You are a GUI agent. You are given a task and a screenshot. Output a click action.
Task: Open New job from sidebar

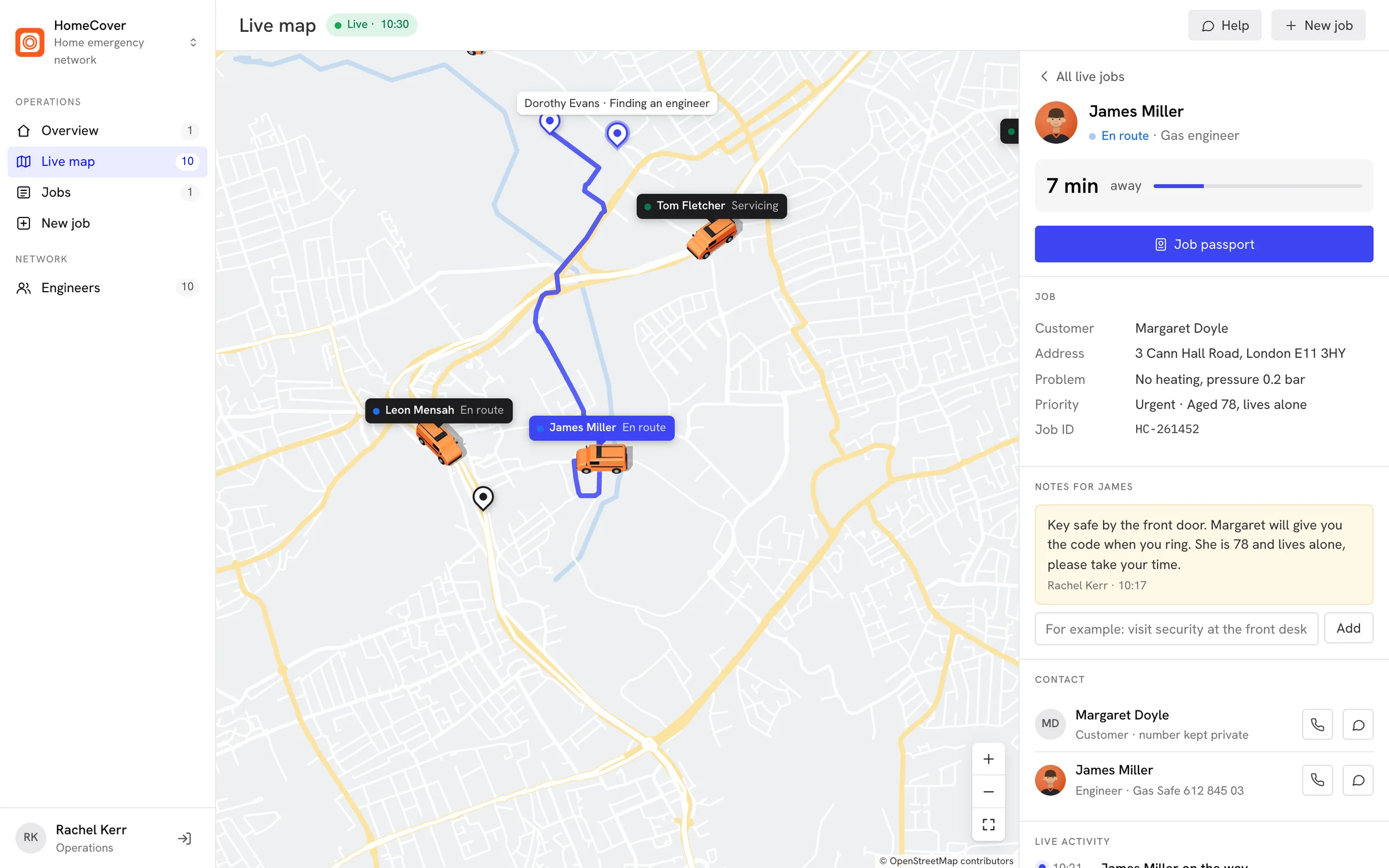click(107, 223)
